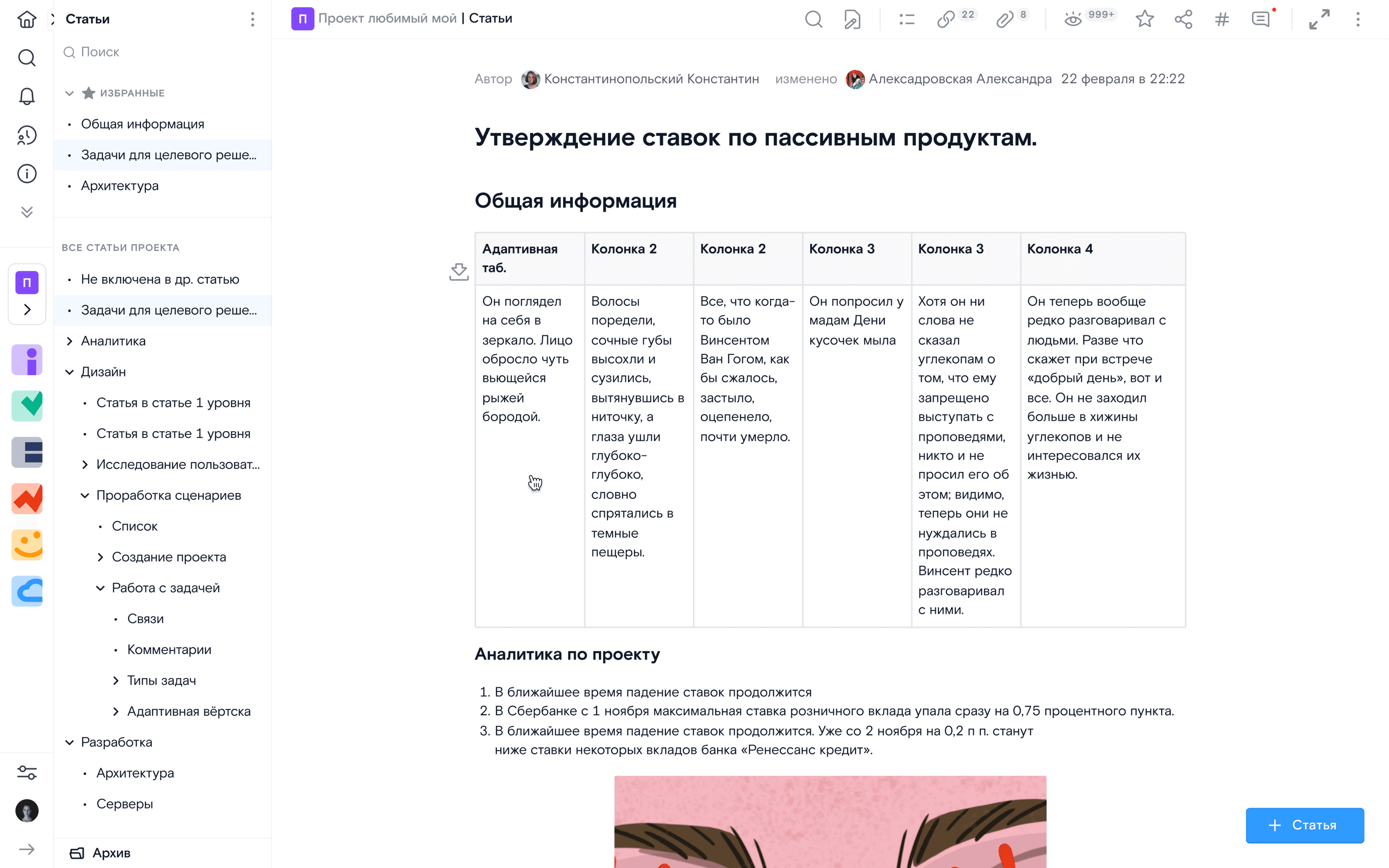Open the Связи article
The height and width of the screenshot is (868, 1389).
(145, 619)
